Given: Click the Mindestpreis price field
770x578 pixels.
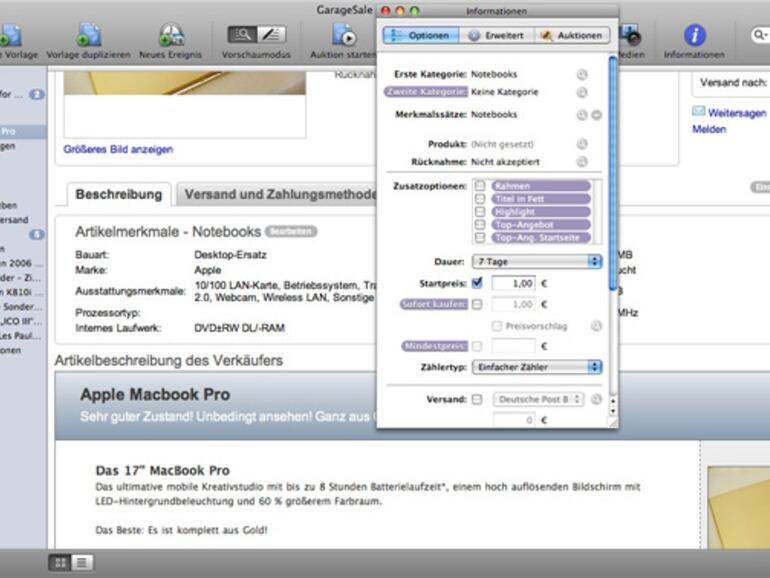Looking at the screenshot, I should click(x=513, y=346).
